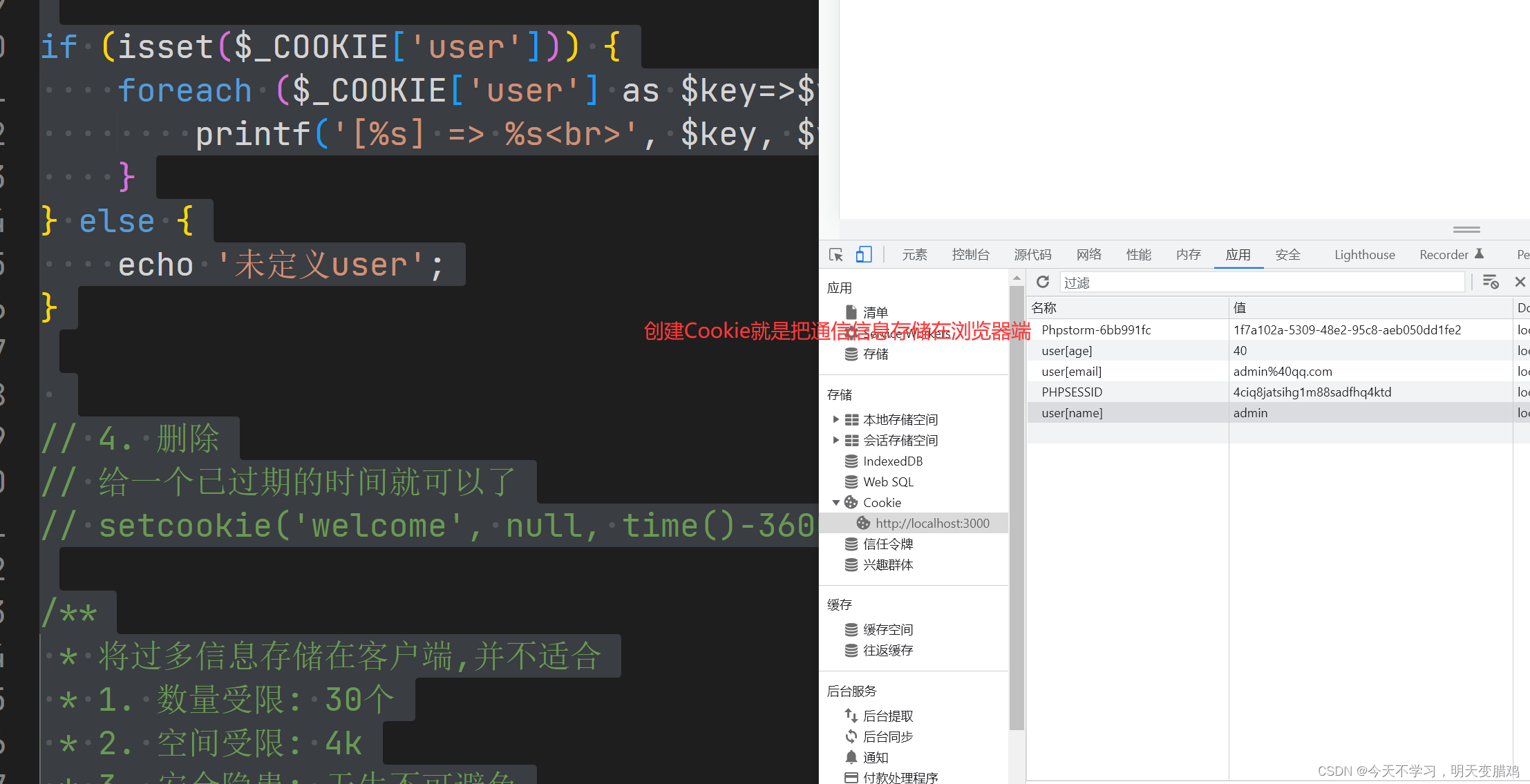The height and width of the screenshot is (784, 1530).
Task: Click the PHPSESSID value 4ciq8jatsihg1m88sadfhq4ktd
Action: click(1312, 392)
